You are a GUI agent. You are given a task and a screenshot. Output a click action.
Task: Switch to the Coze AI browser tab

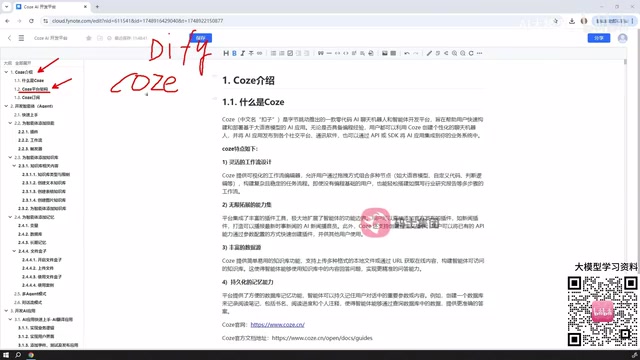coord(51,7)
